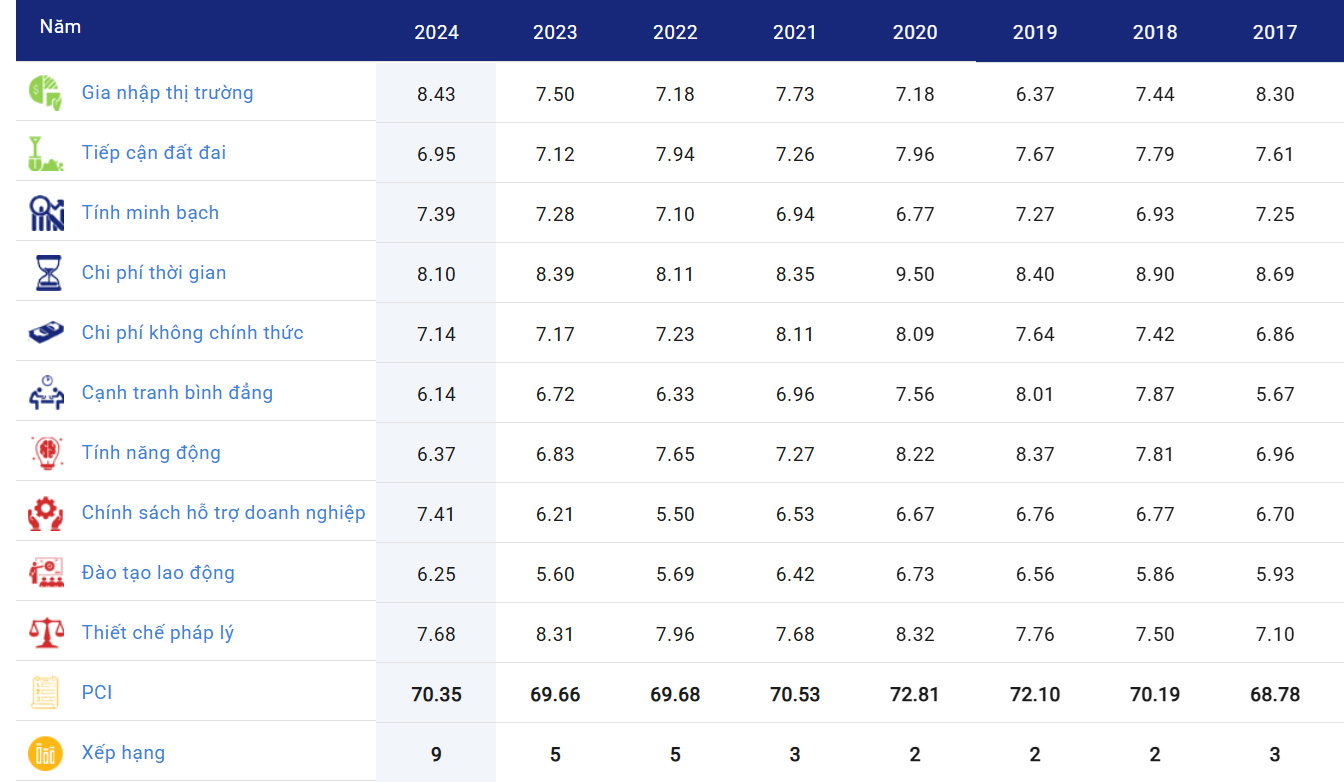Click the Năm header cell
The width and height of the screenshot is (1344, 782).
click(x=60, y=27)
